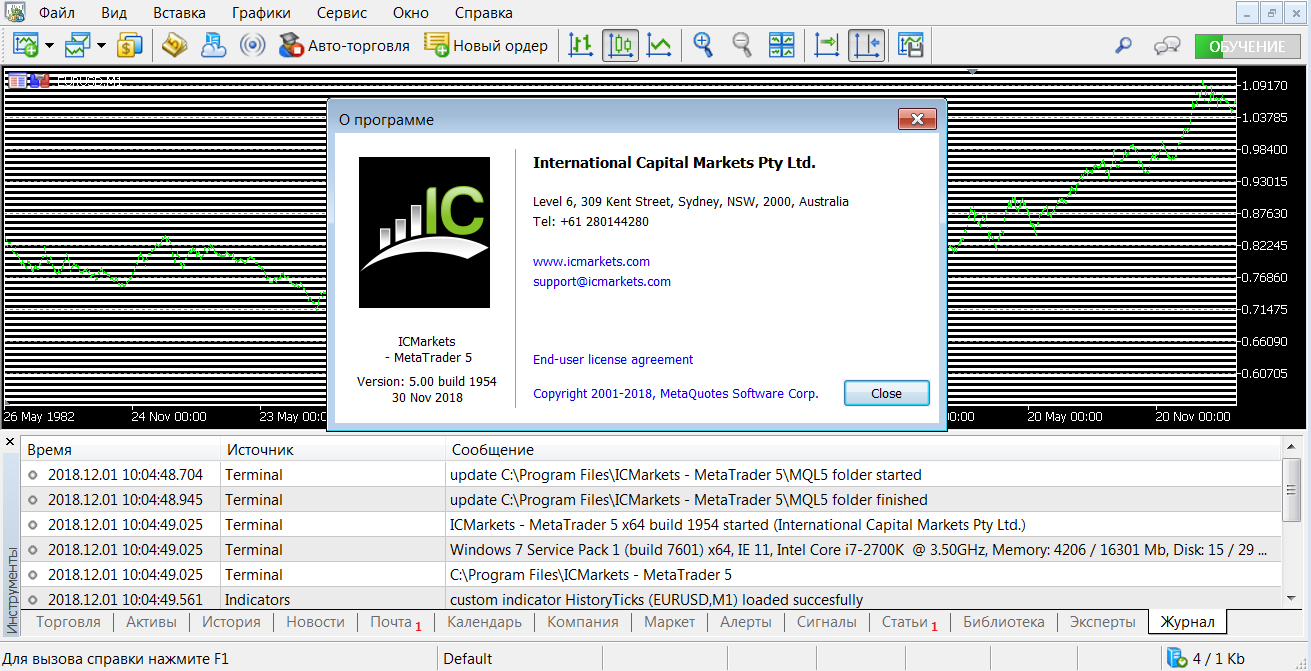Click the journal scrollbar down arrow
This screenshot has height=671, width=1311.
pos(1291,598)
